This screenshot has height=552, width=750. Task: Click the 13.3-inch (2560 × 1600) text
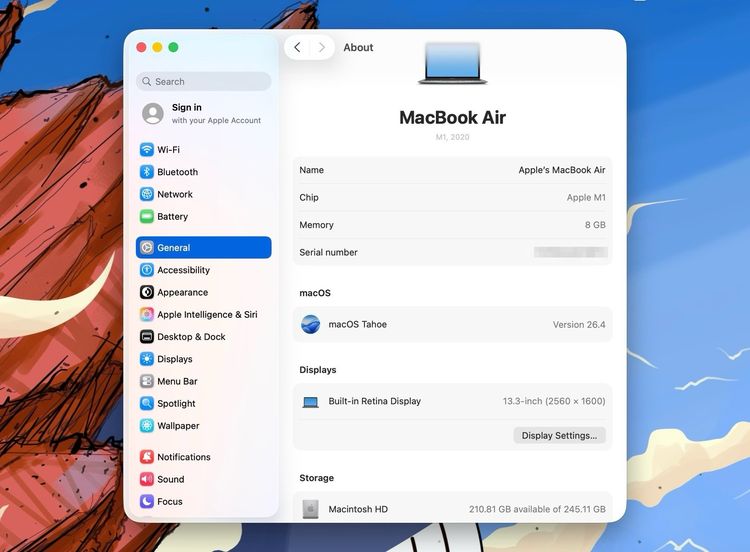[554, 401]
